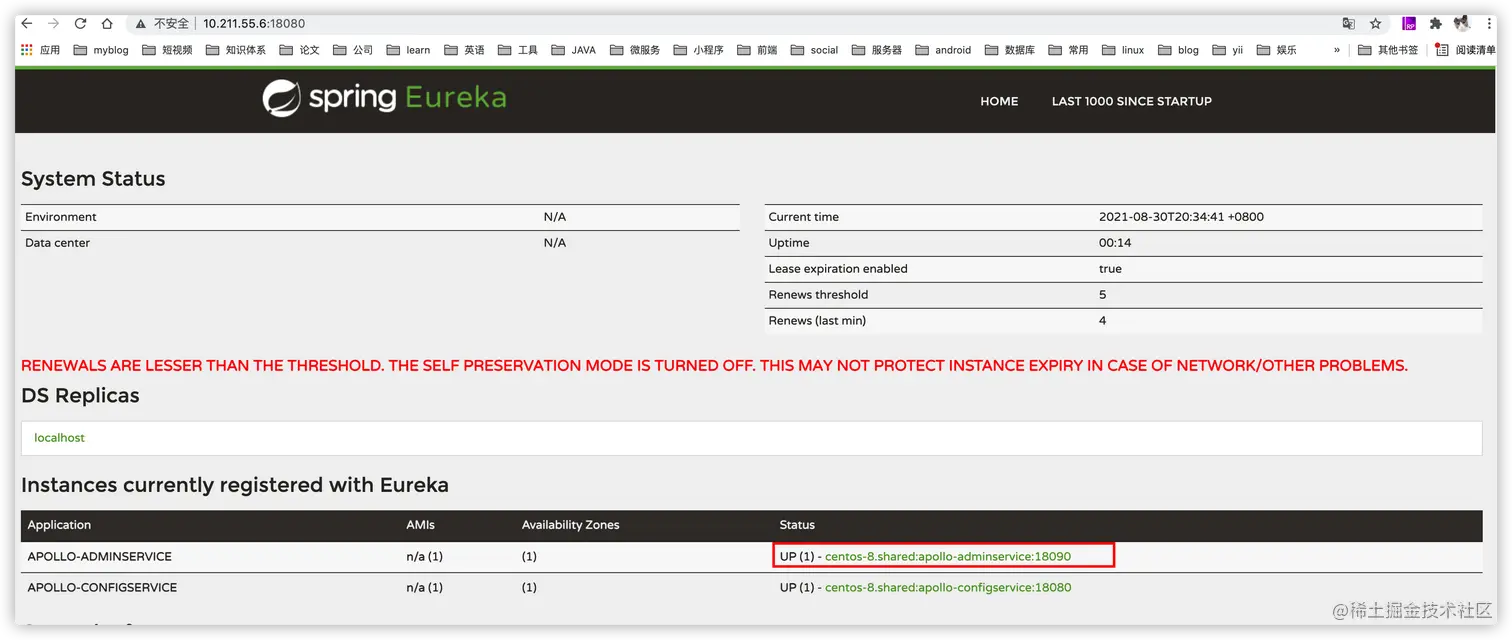
Task: Click the Uptime value 00:14
Action: click(x=1115, y=243)
